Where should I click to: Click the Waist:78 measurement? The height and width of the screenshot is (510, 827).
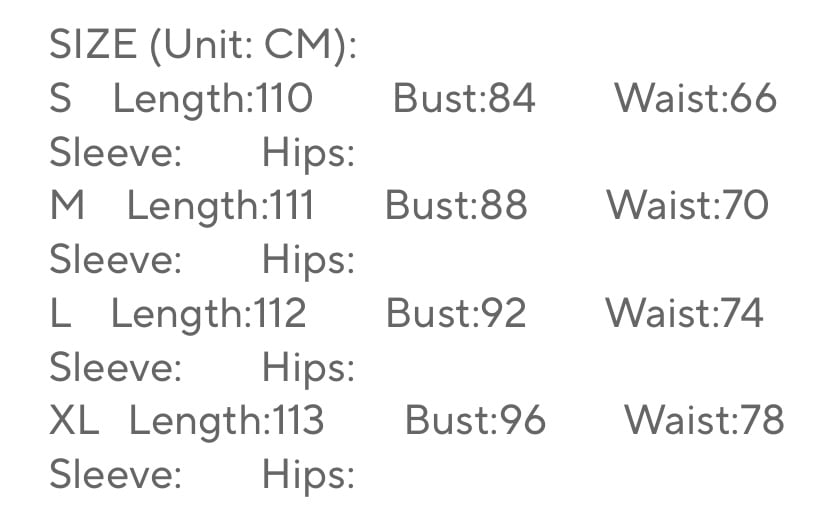pyautogui.click(x=704, y=421)
